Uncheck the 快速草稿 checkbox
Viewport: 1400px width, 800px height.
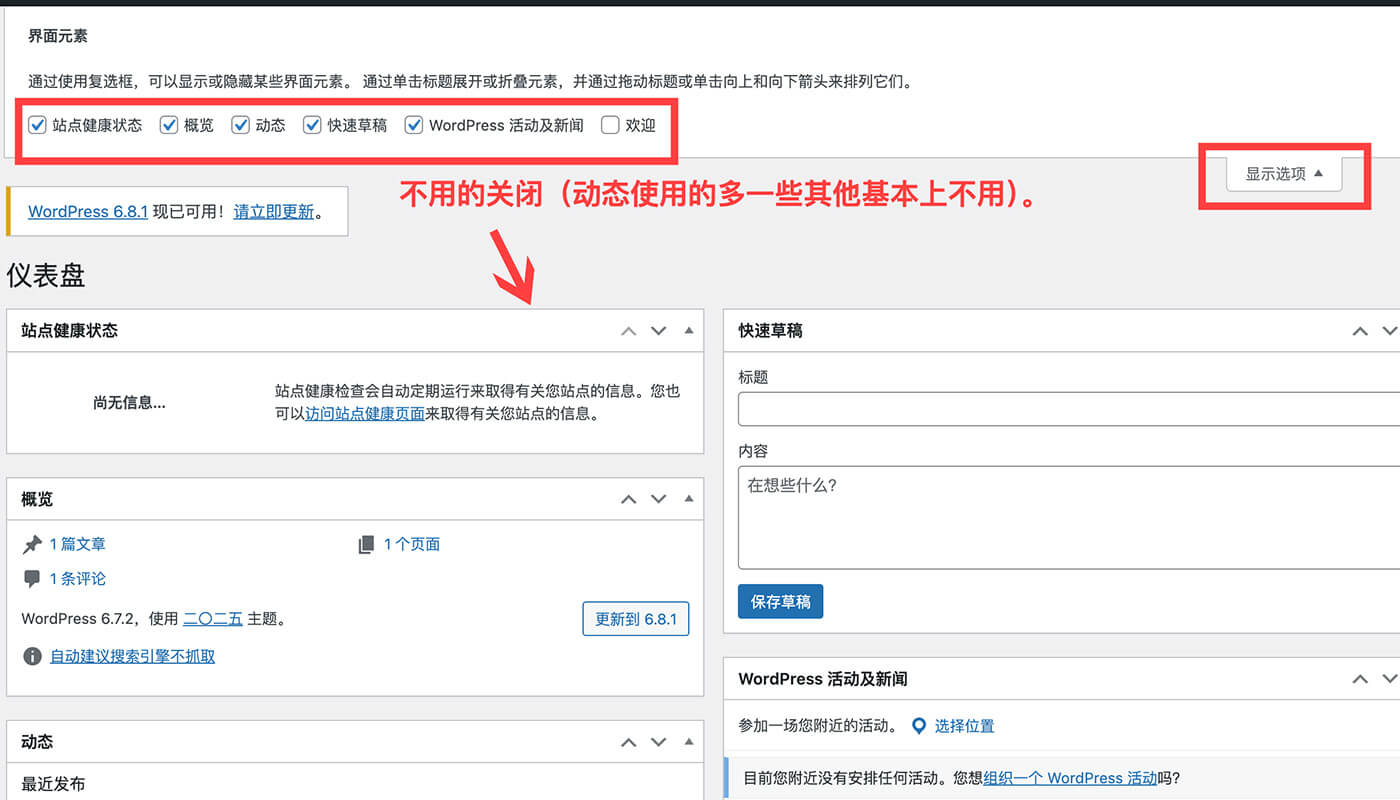click(312, 125)
